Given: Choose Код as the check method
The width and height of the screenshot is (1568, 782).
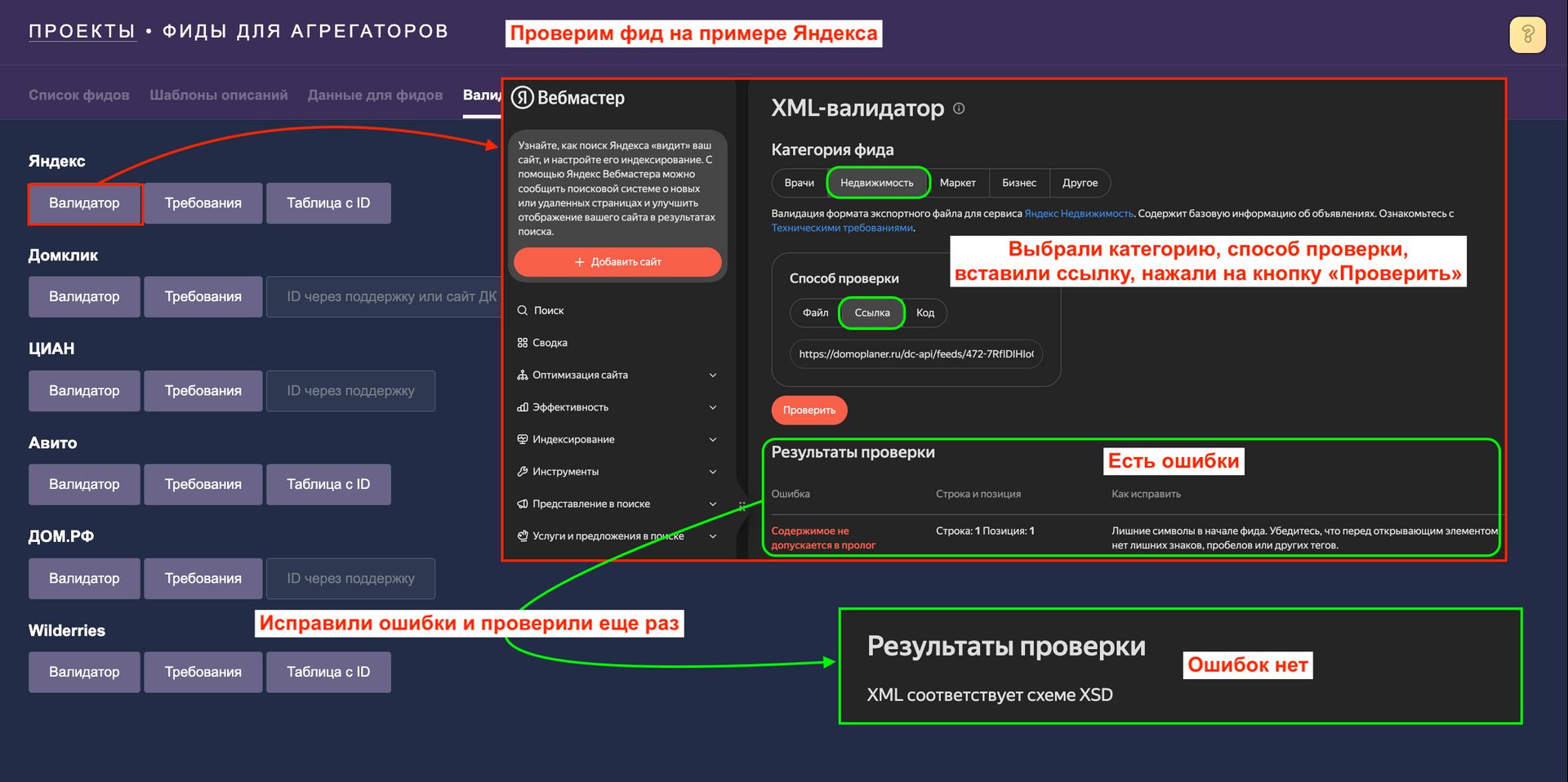Looking at the screenshot, I should 925,313.
